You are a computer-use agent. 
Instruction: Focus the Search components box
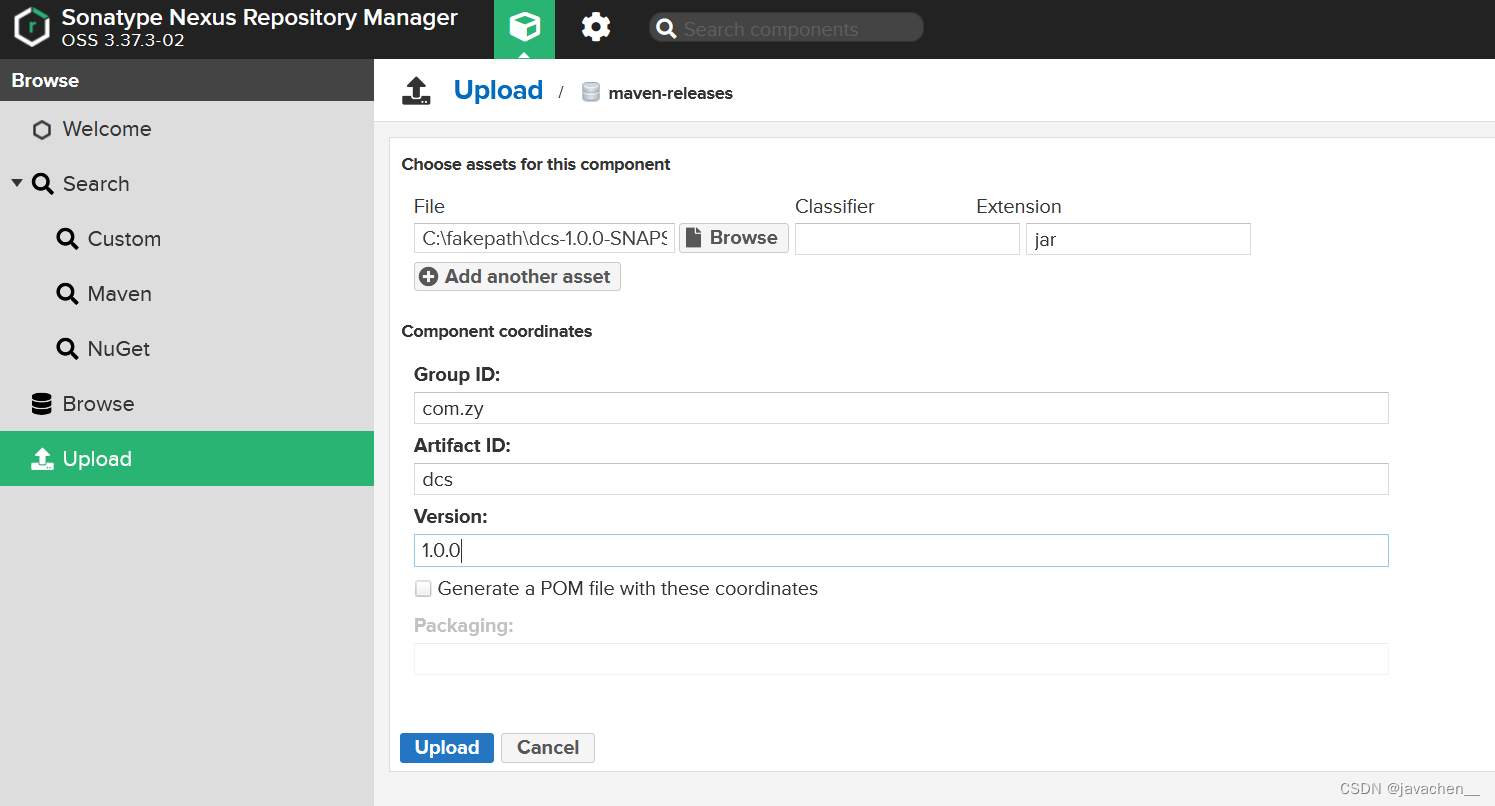pos(786,28)
